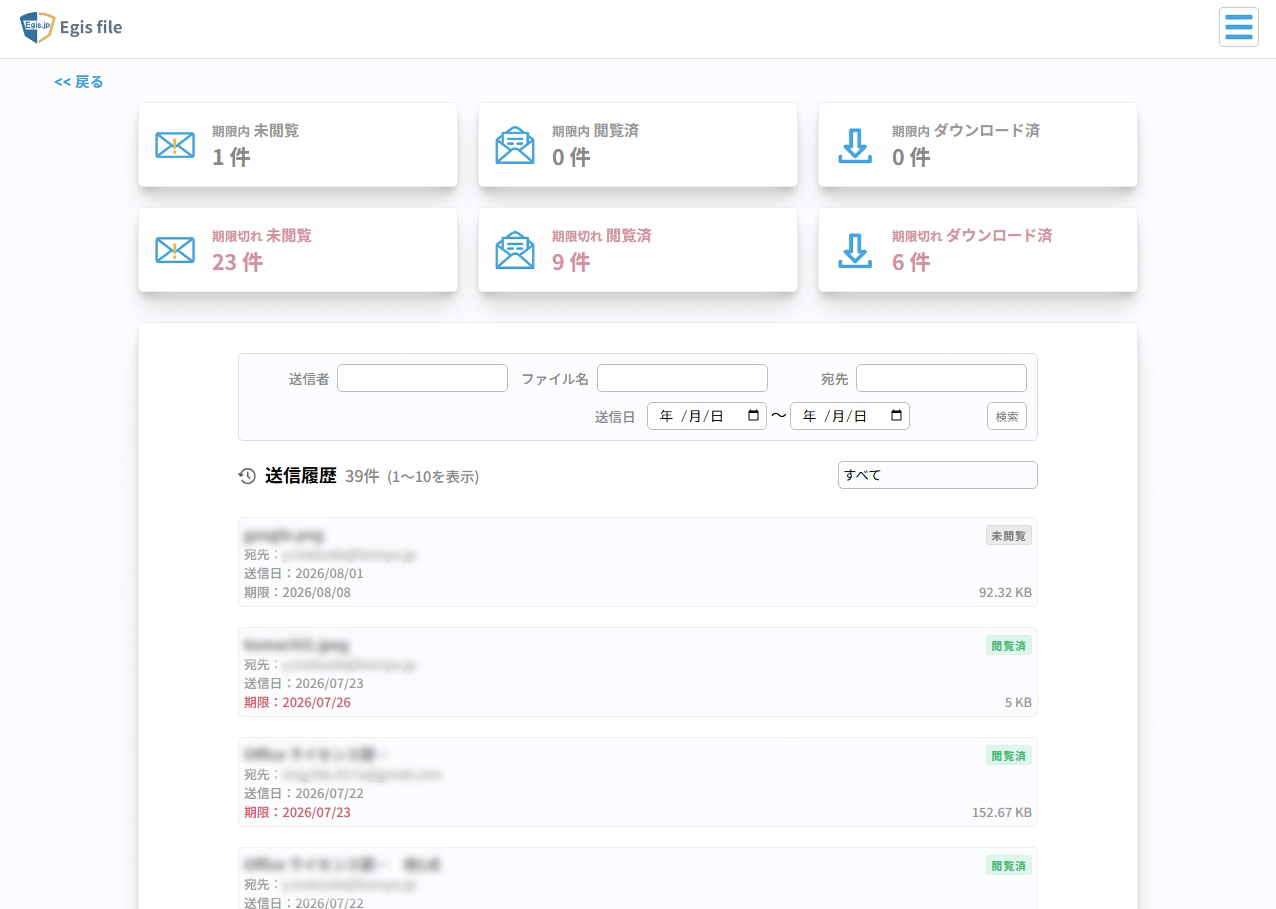Open the すべて status filter dropdown
Viewport: 1276px width, 909px height.
pyautogui.click(x=938, y=475)
